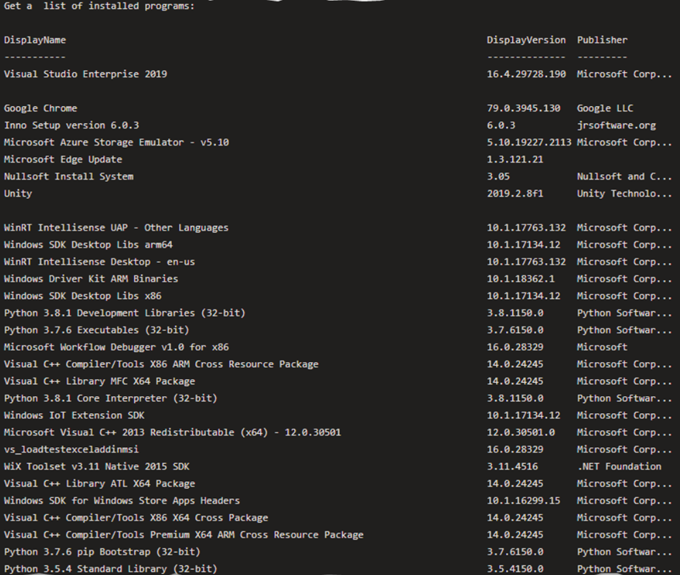Select the Google Chrome program name

pos(40,108)
